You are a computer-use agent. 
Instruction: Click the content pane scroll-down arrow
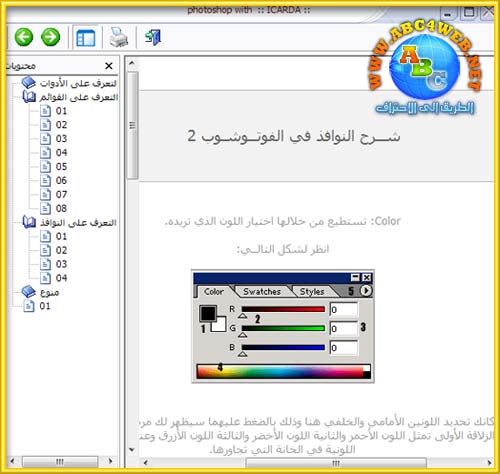tap(132, 449)
